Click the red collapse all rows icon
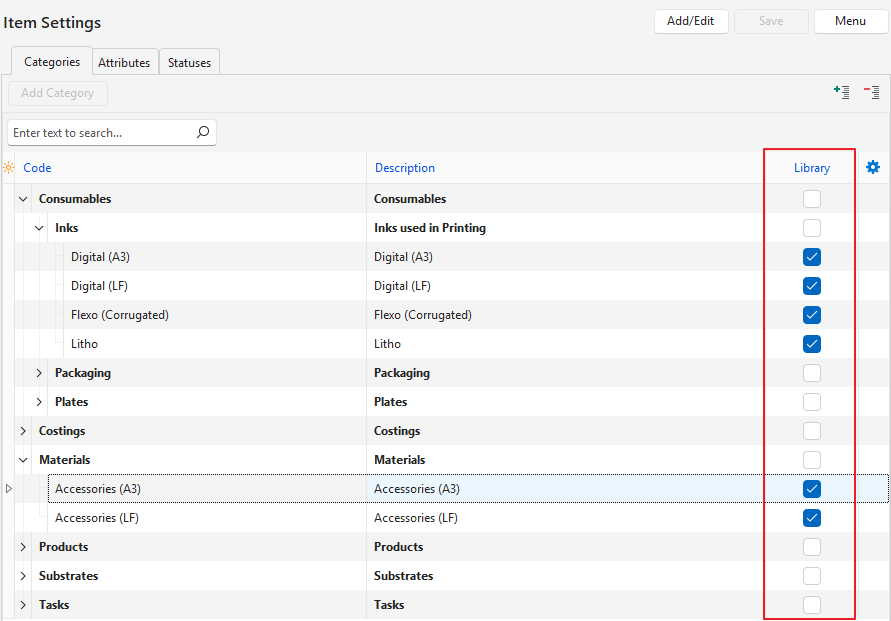This screenshot has width=891, height=621. pos(872,92)
